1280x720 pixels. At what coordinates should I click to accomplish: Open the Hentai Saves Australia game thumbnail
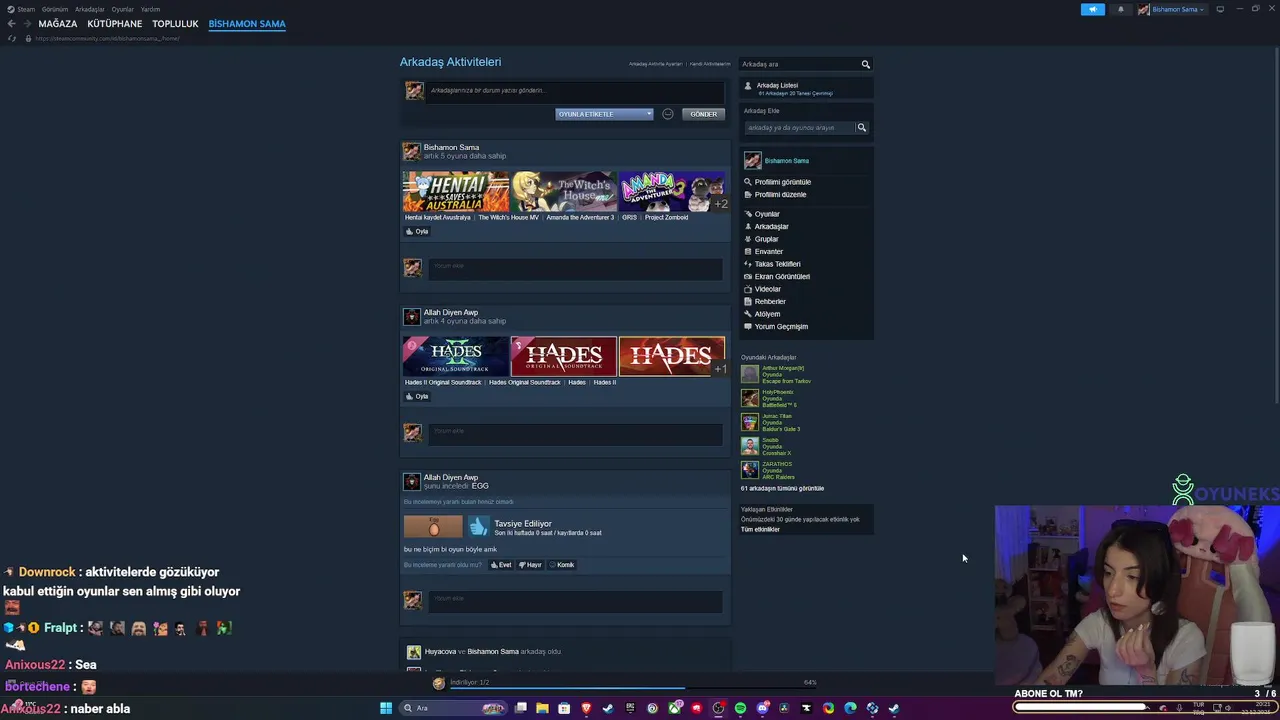456,191
